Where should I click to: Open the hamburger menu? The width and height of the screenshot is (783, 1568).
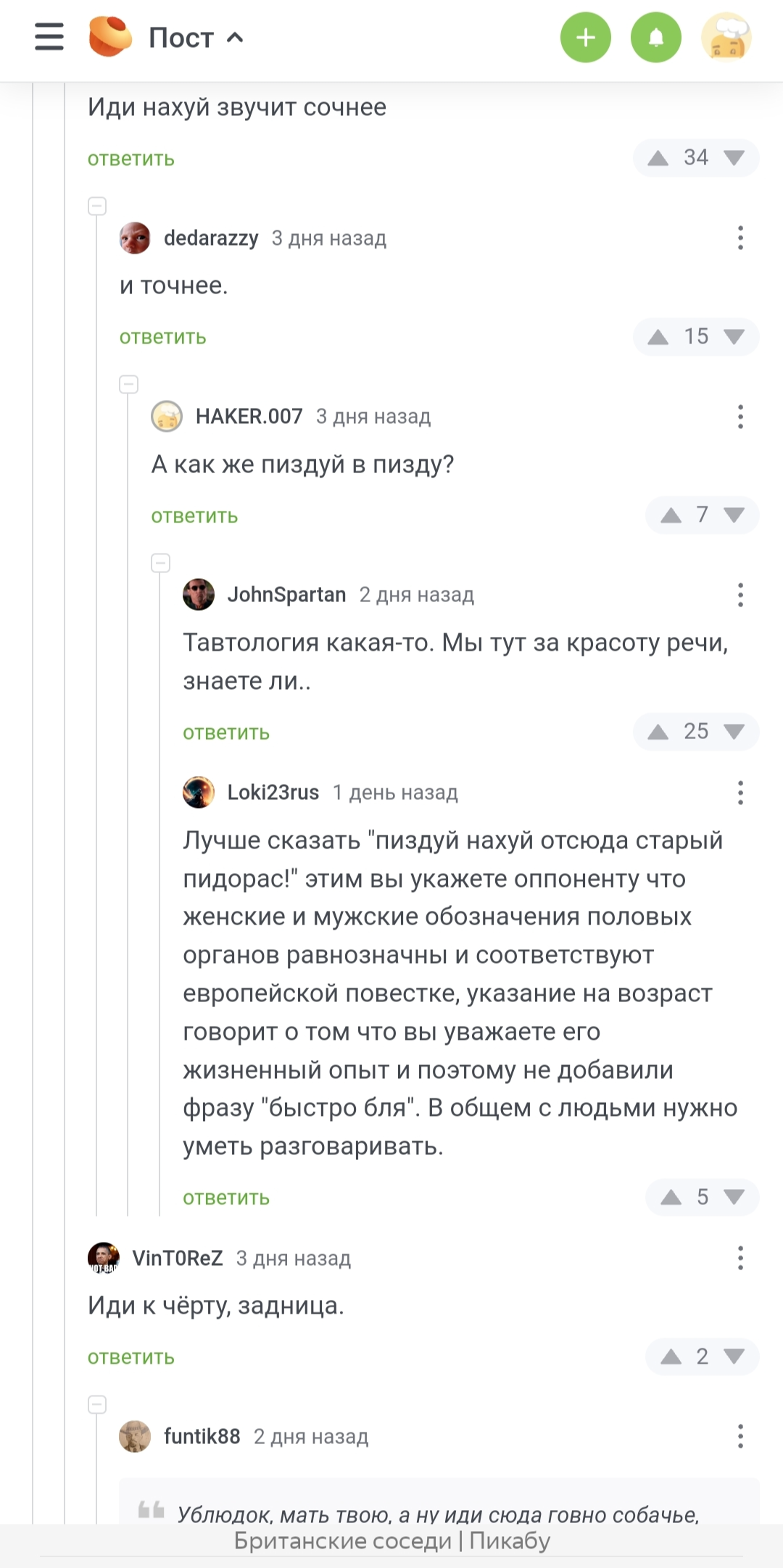click(49, 37)
